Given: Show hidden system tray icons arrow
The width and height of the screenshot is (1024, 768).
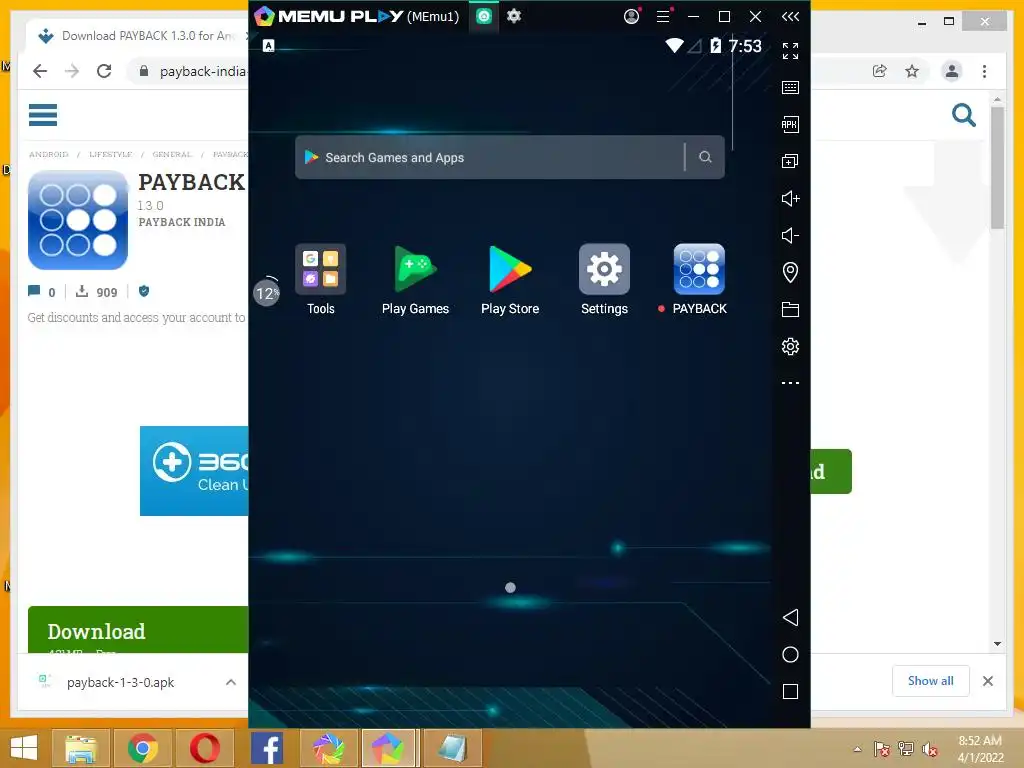Looking at the screenshot, I should point(857,749).
